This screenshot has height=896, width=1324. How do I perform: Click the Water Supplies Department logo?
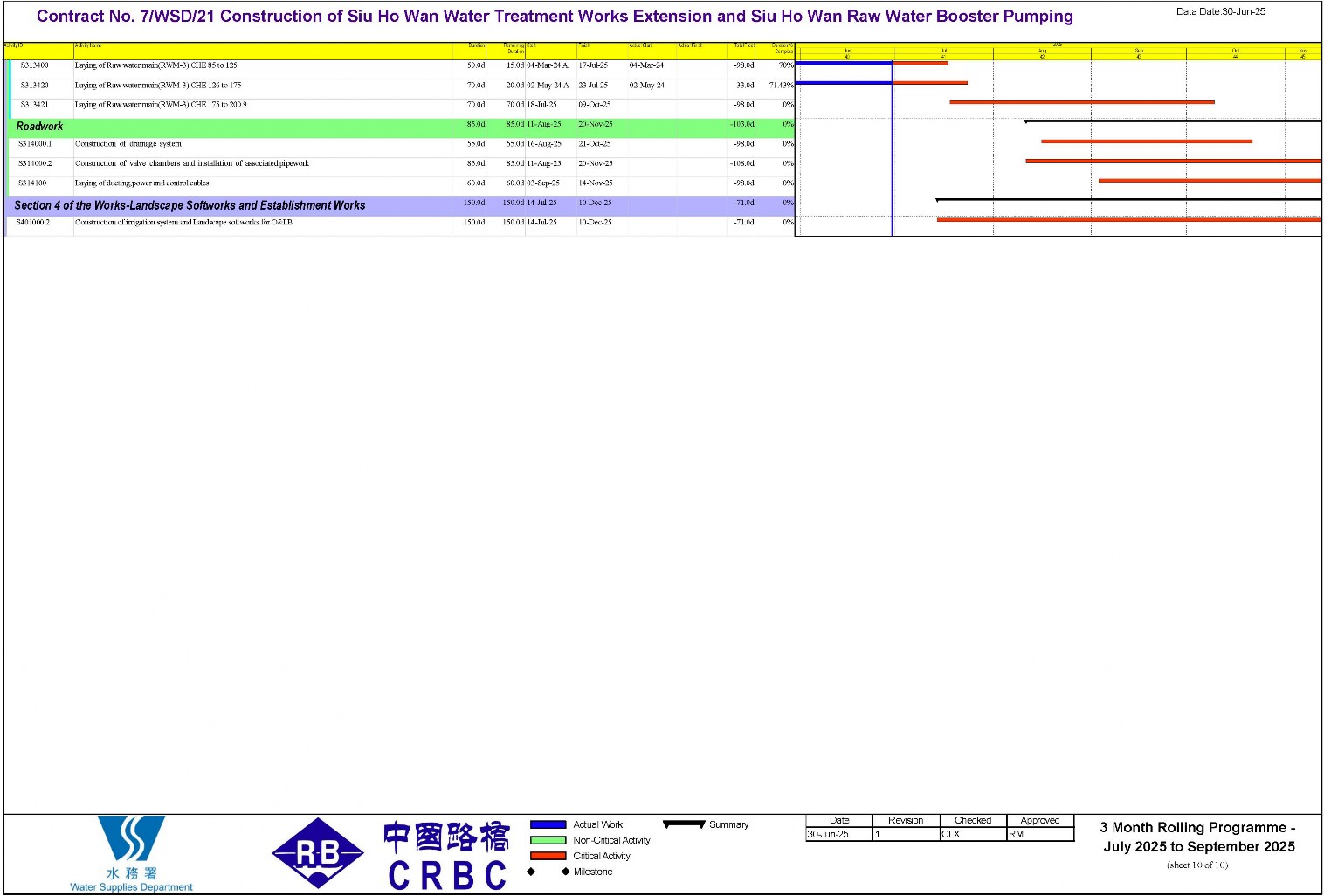[131, 853]
